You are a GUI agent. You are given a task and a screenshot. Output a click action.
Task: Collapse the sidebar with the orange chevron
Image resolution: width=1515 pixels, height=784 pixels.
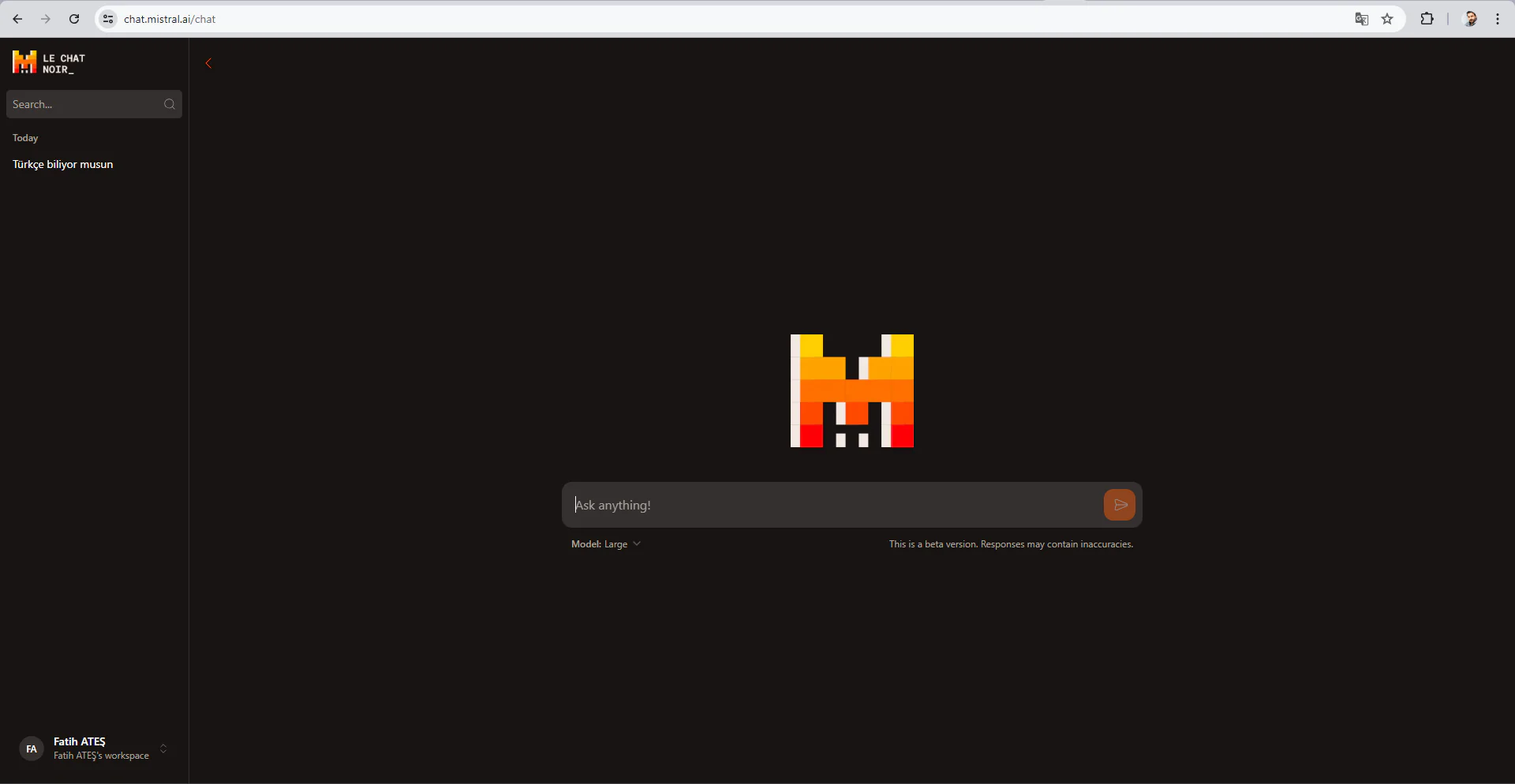[208, 64]
